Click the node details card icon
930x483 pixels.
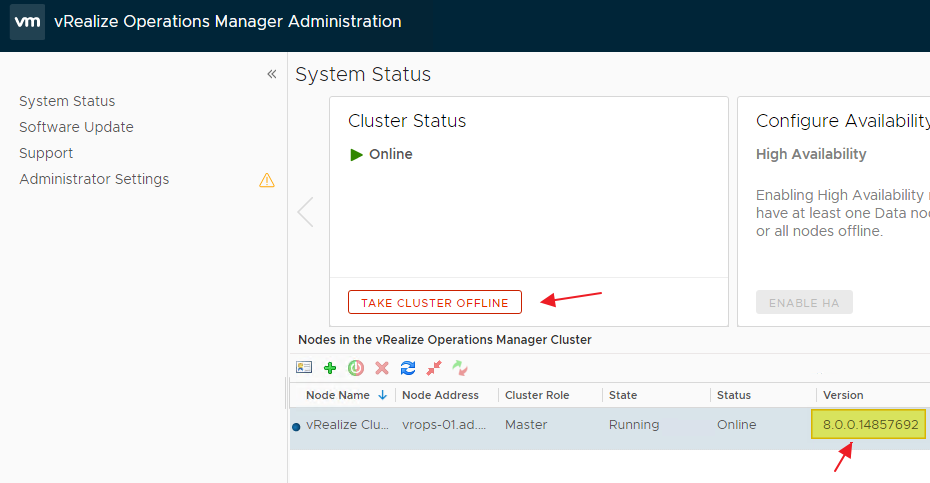304,368
